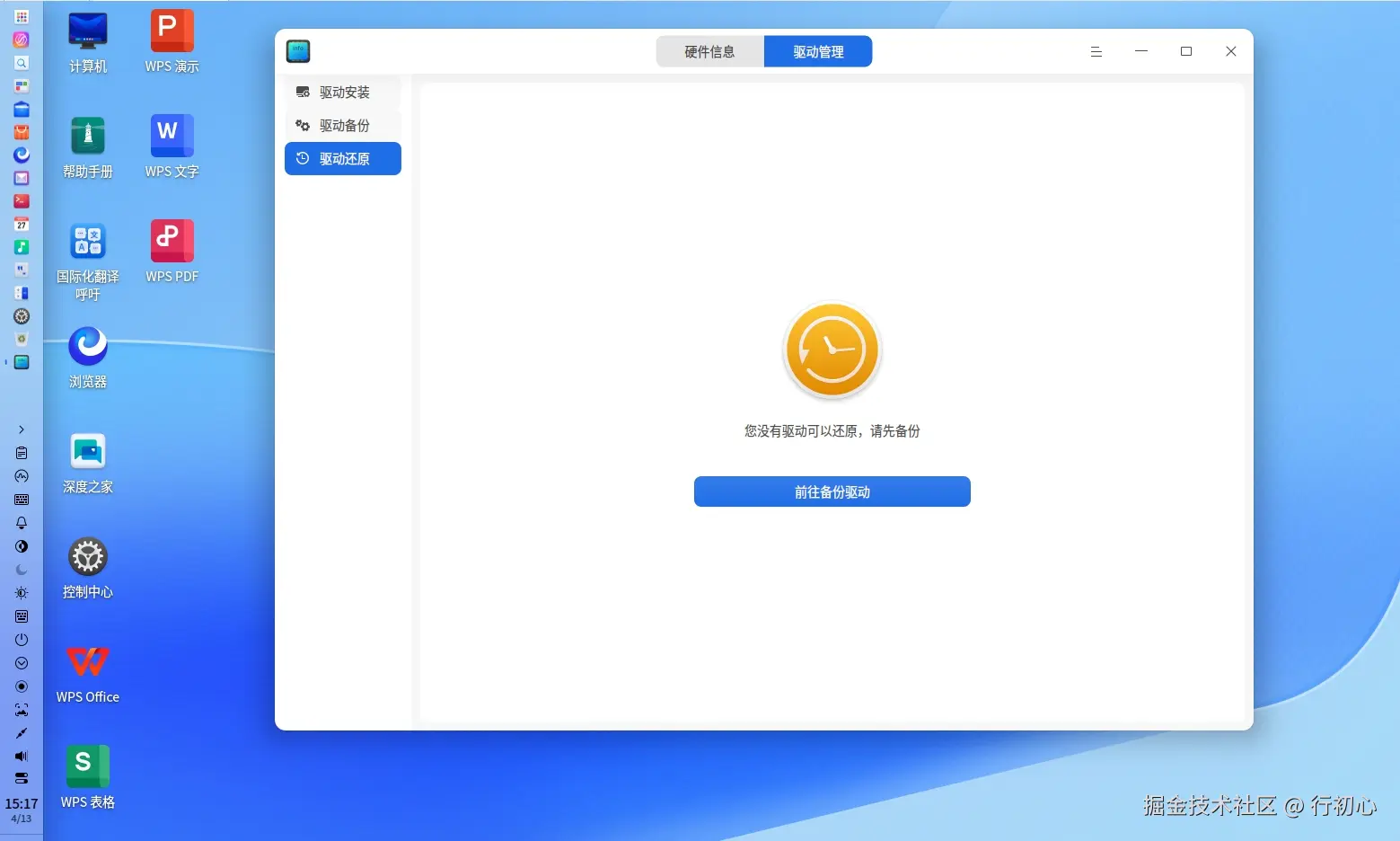This screenshot has height=841, width=1400.
Task: Click the power icon in the dock tray
Action: coord(22,640)
